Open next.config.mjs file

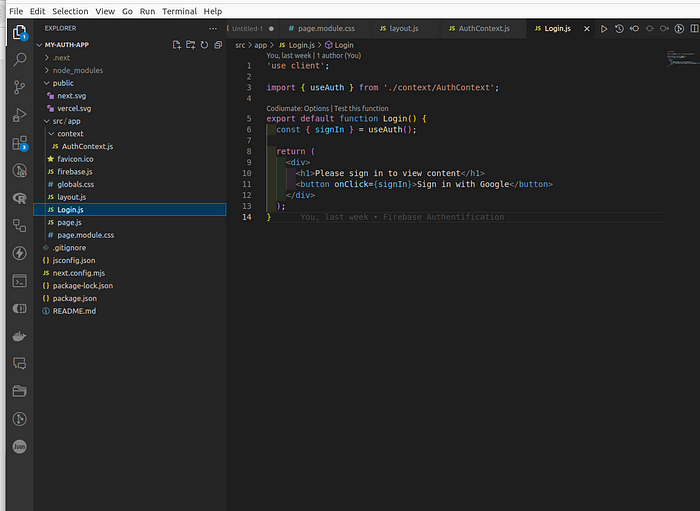point(79,273)
